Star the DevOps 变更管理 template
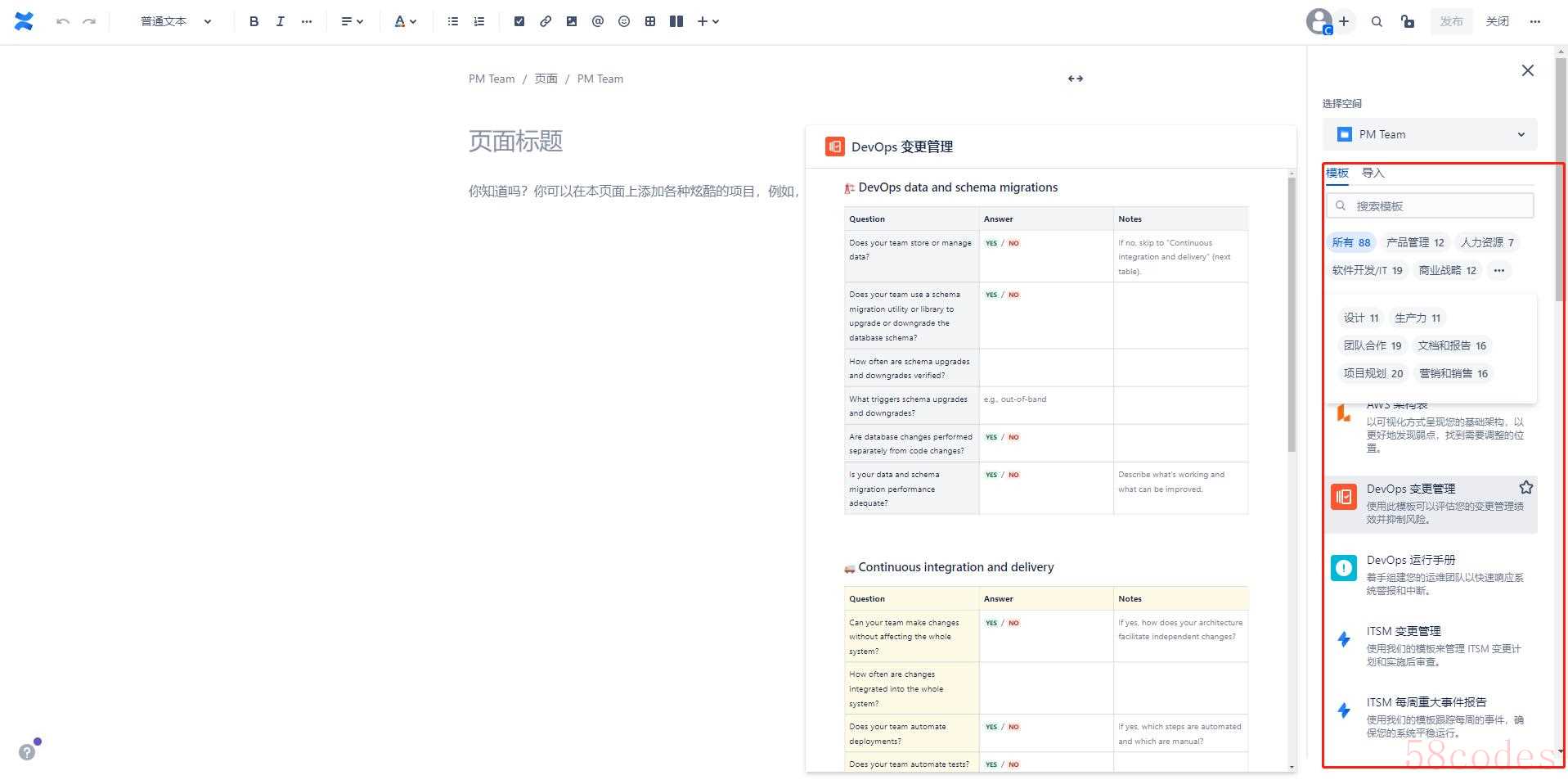The image size is (1568, 780). coord(1525,488)
